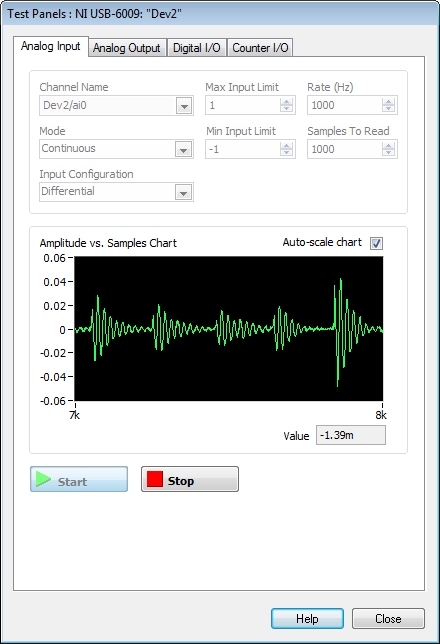Open the Counter I/O tab

point(260,48)
